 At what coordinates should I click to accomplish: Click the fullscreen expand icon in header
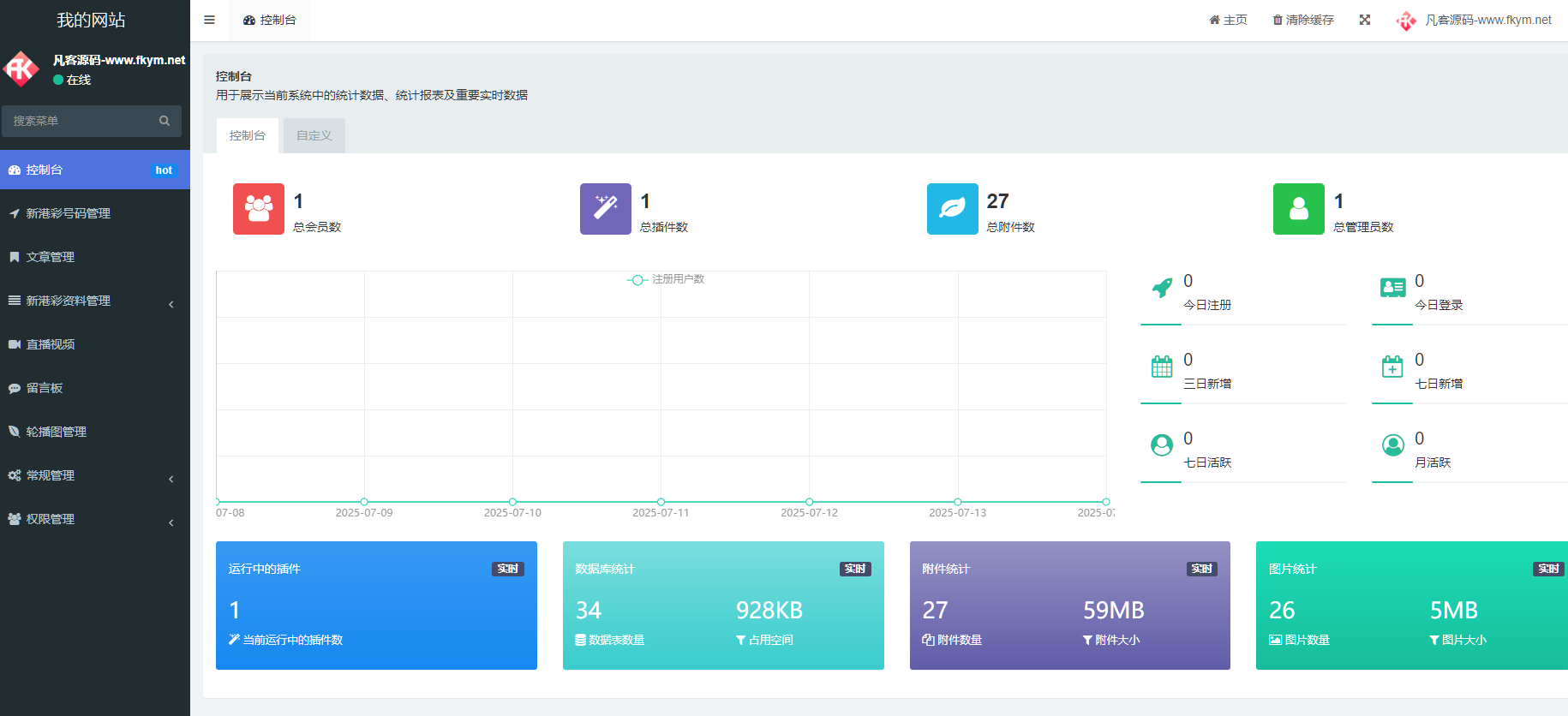click(x=1365, y=20)
